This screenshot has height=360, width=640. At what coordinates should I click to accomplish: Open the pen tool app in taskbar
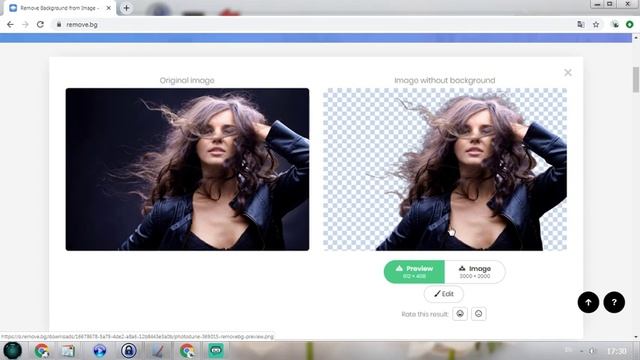tap(158, 351)
